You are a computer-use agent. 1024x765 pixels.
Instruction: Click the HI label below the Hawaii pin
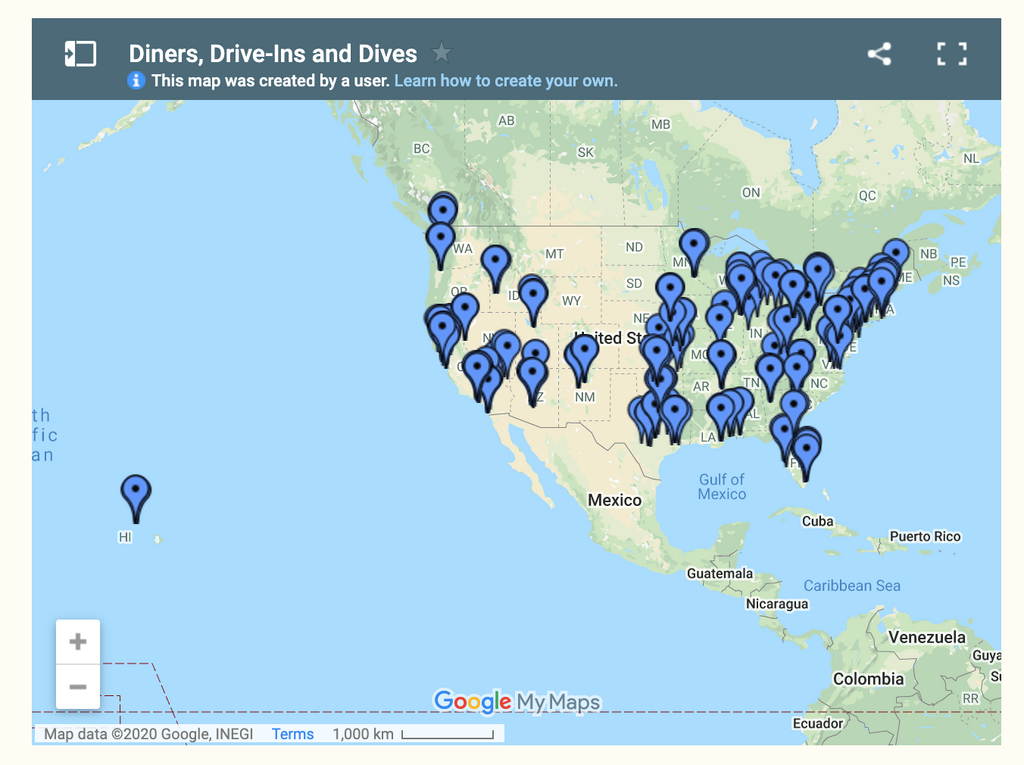125,537
